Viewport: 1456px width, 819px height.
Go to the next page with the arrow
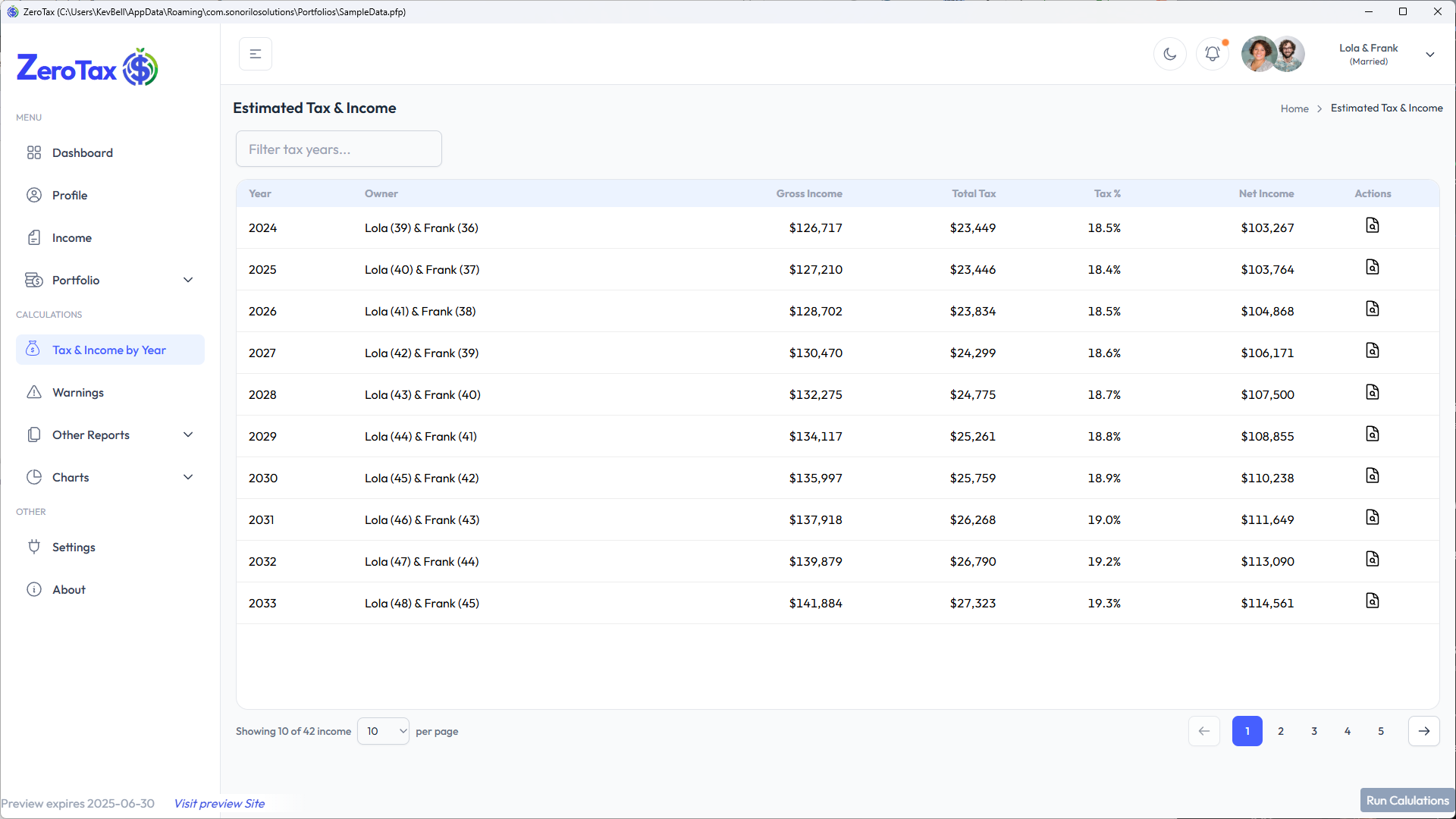pyautogui.click(x=1423, y=731)
